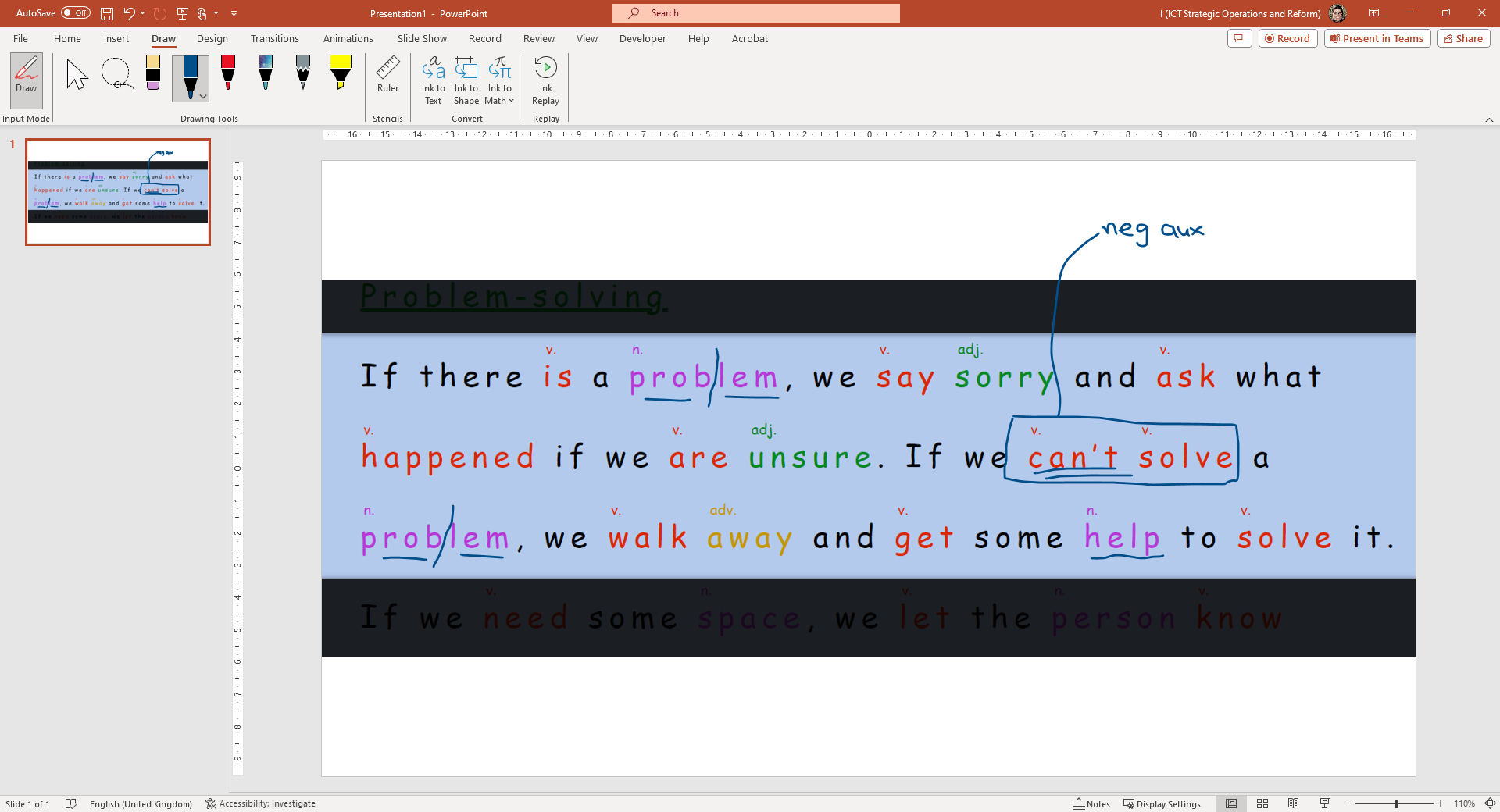Viewport: 1500px width, 812px height.
Task: Open Ribbon Display Options icon
Action: pos(1373,13)
